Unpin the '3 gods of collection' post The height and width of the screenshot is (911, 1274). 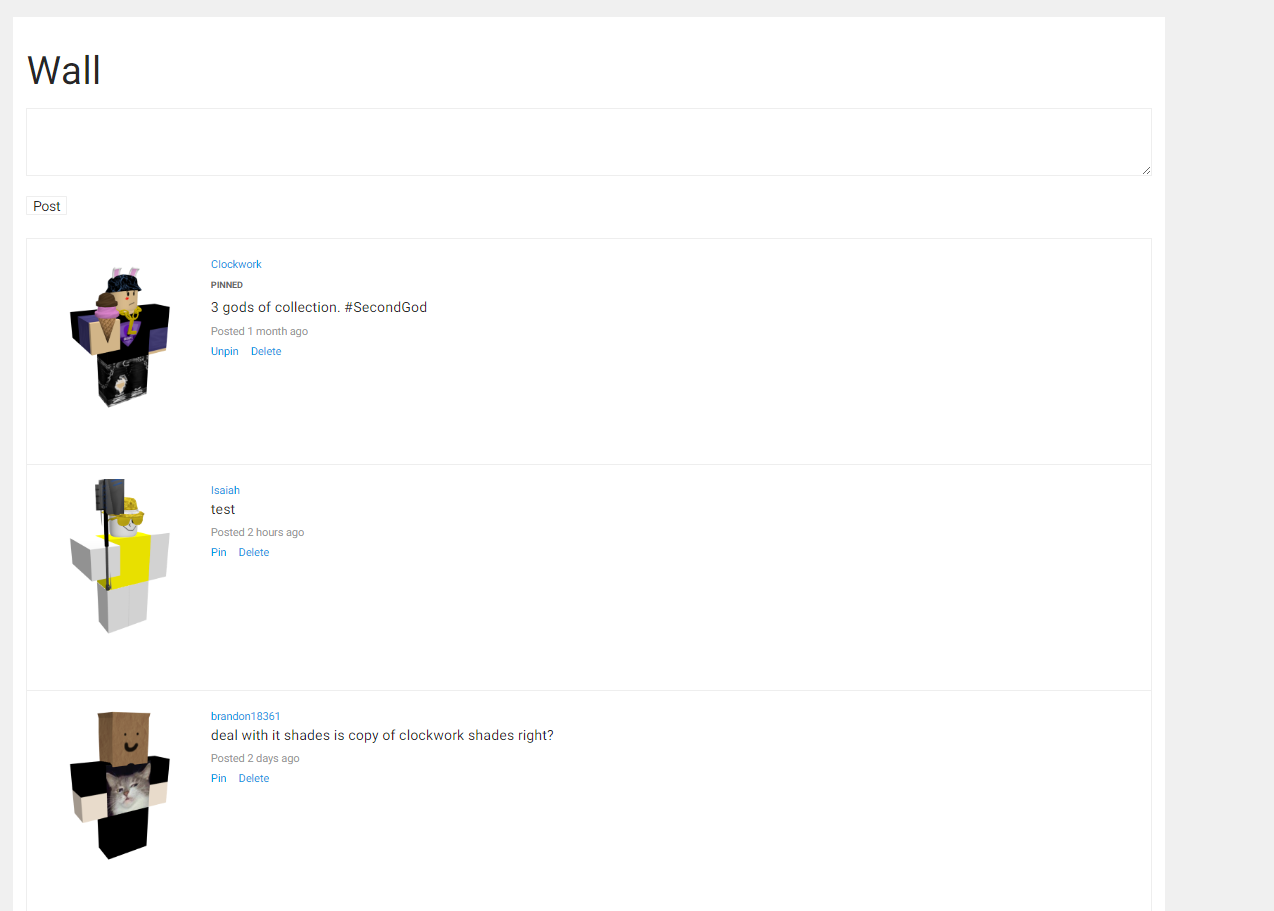tap(224, 351)
